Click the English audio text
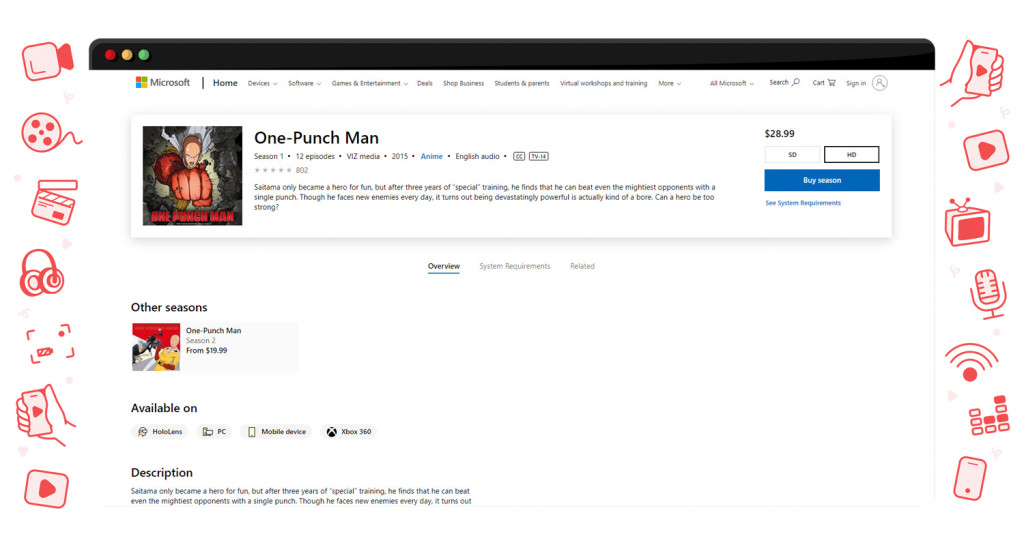Screen dimensions: 1024x545 point(477,156)
